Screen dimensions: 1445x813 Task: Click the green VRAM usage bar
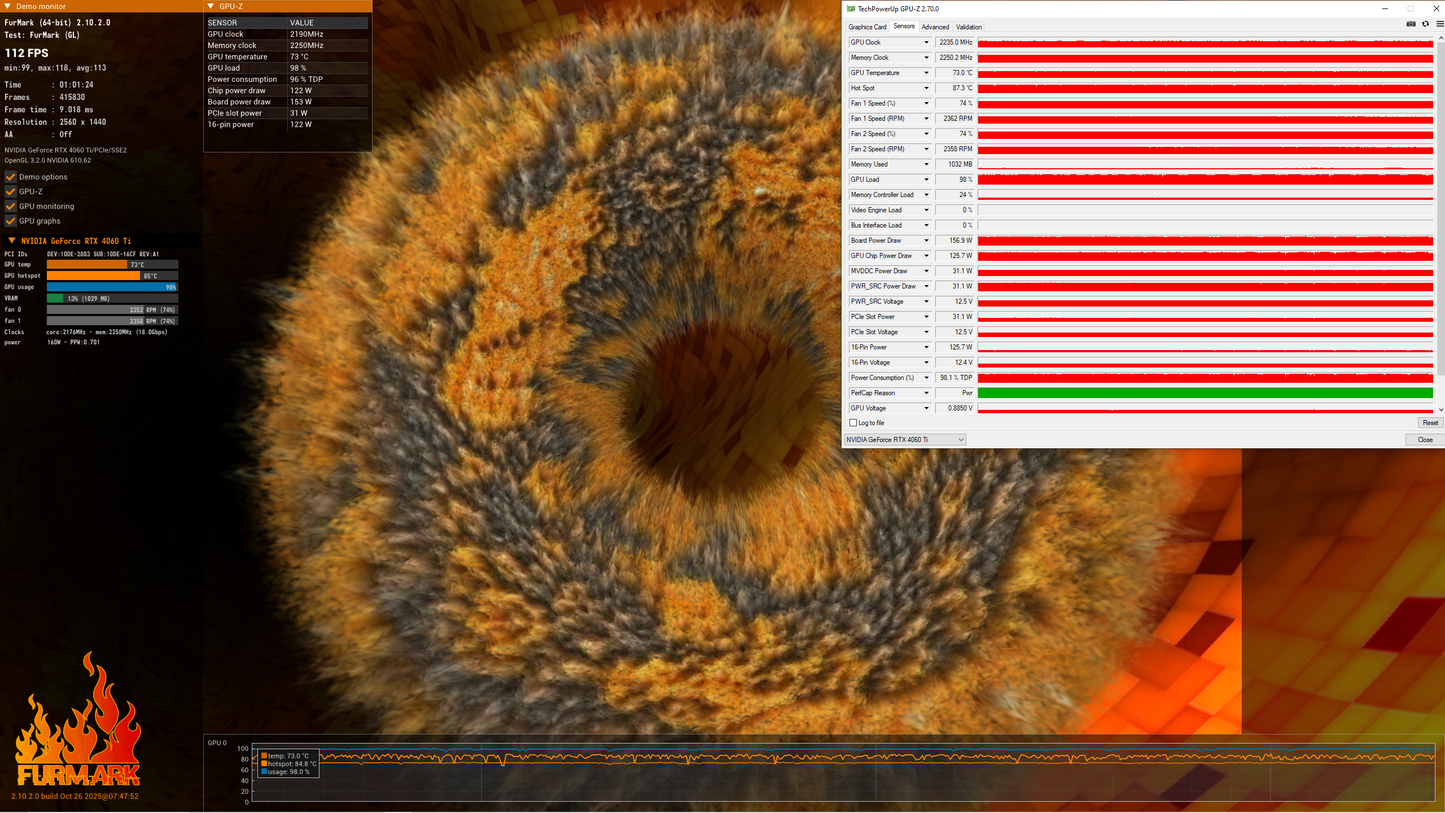(x=112, y=298)
